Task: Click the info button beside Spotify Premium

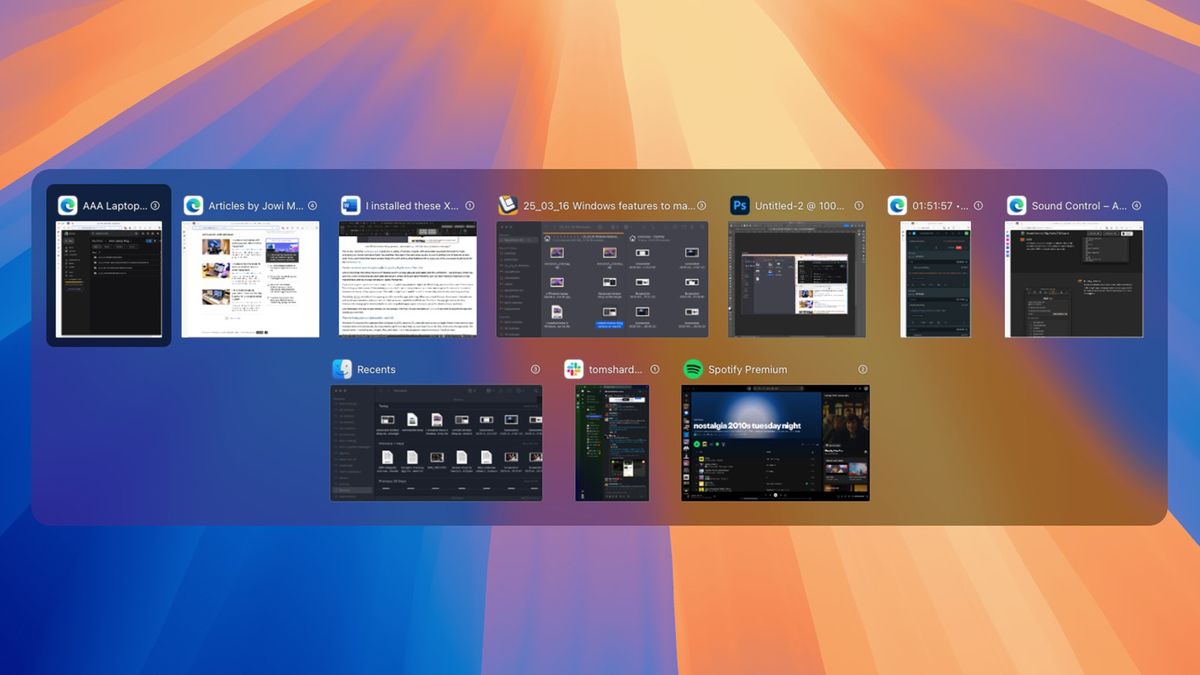Action: point(862,368)
